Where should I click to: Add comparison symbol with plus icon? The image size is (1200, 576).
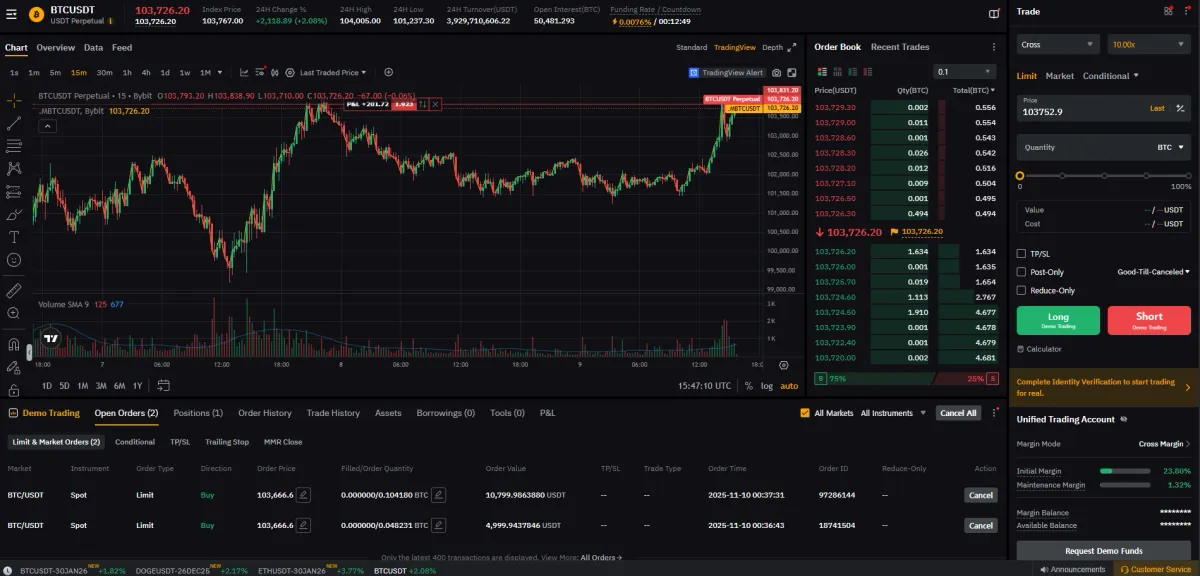388,72
